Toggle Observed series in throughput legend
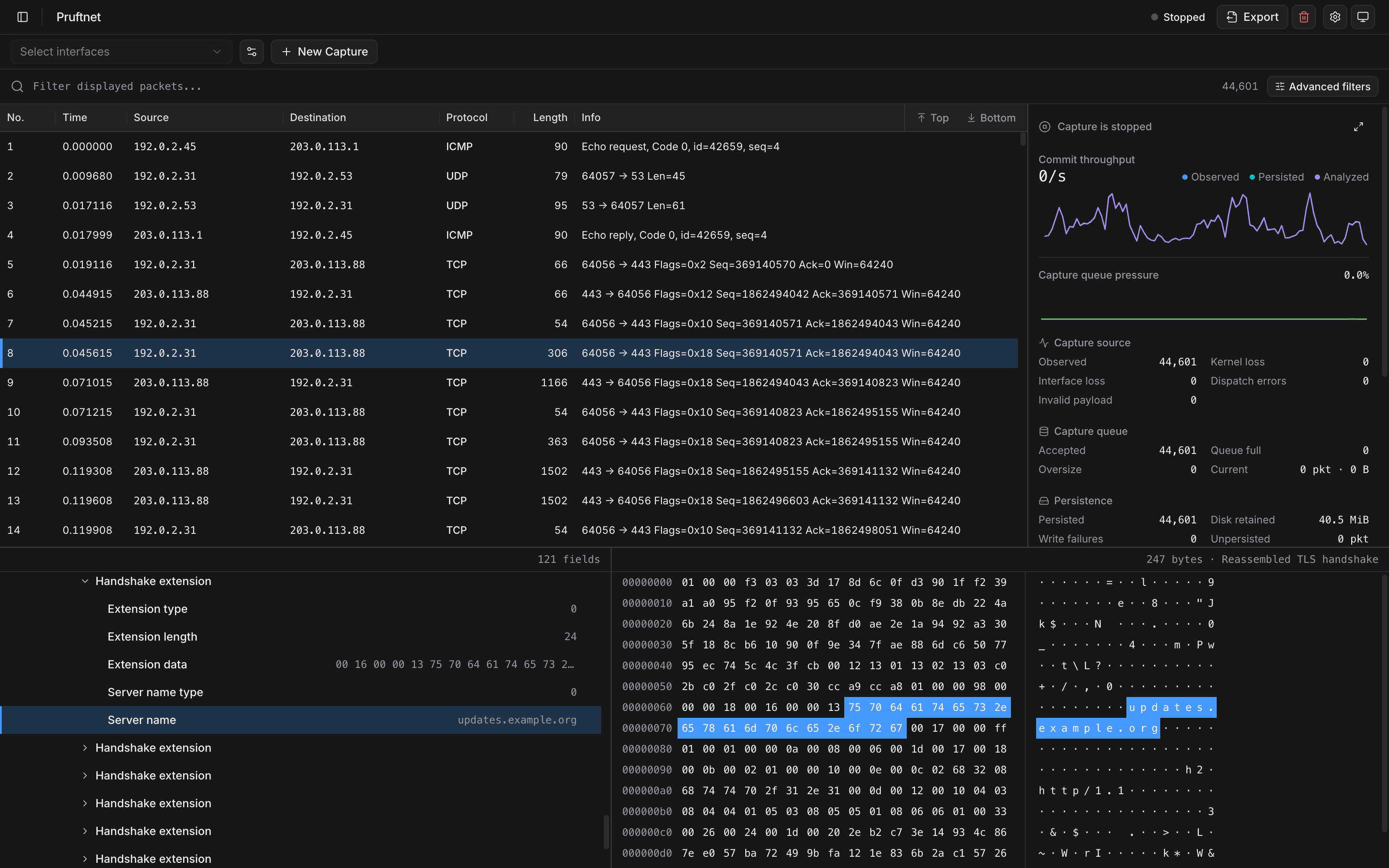1389x868 pixels. pyautogui.click(x=1211, y=178)
